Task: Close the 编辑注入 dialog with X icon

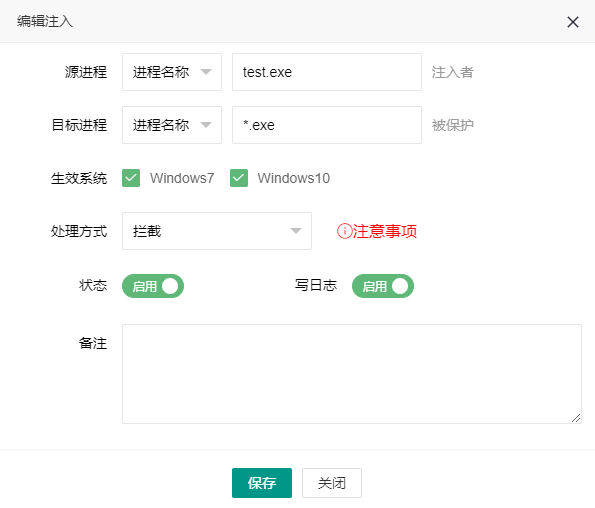Action: tap(573, 22)
